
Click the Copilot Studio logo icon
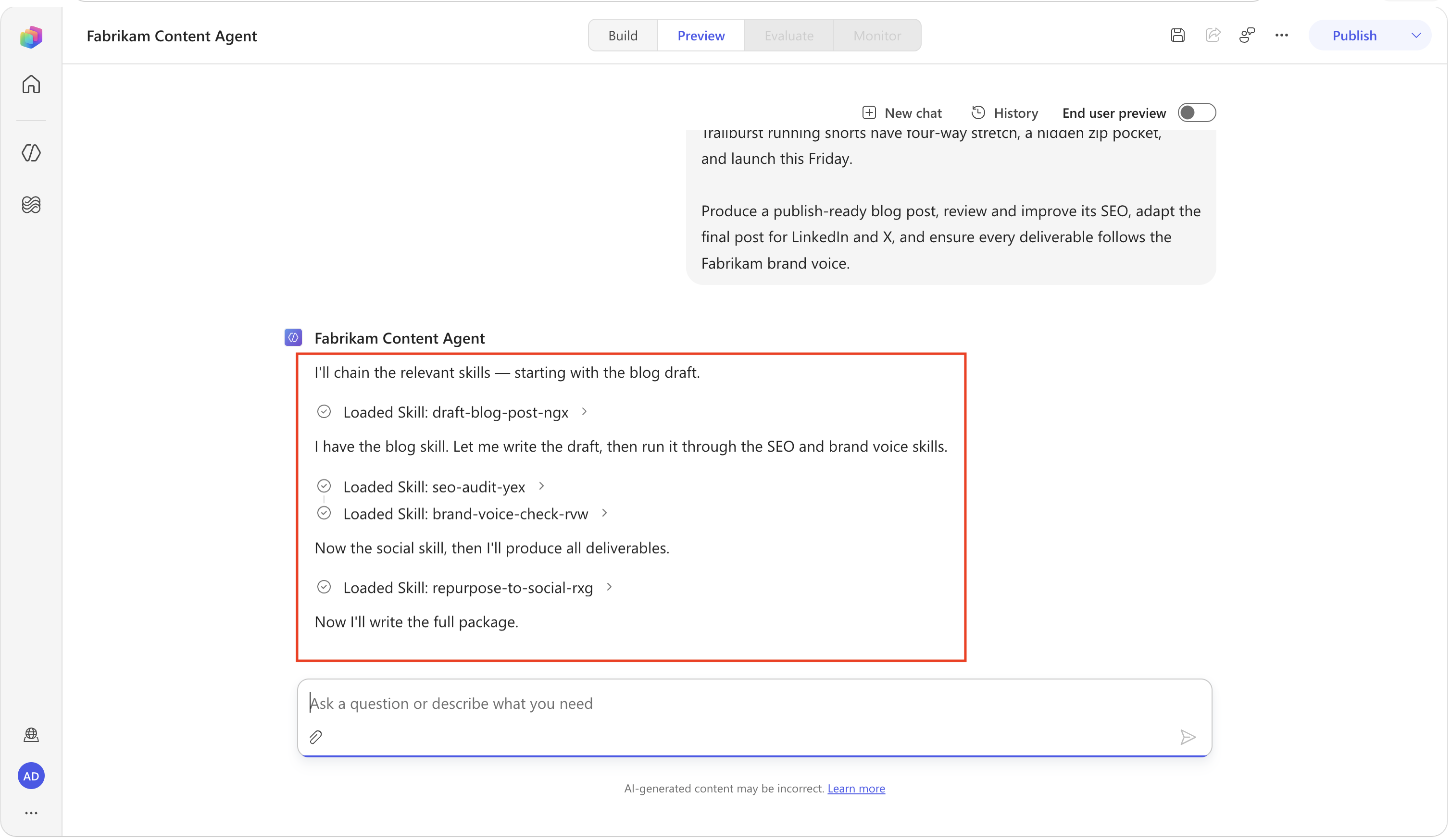[x=31, y=37]
